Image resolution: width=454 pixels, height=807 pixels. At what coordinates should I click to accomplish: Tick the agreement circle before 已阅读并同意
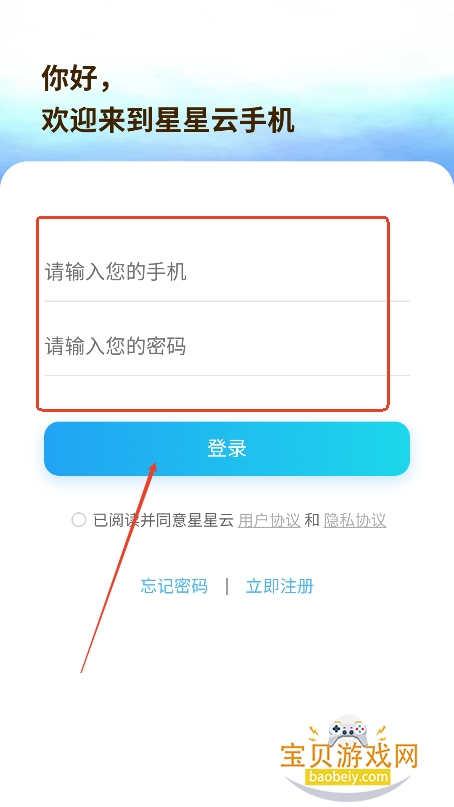[78, 520]
